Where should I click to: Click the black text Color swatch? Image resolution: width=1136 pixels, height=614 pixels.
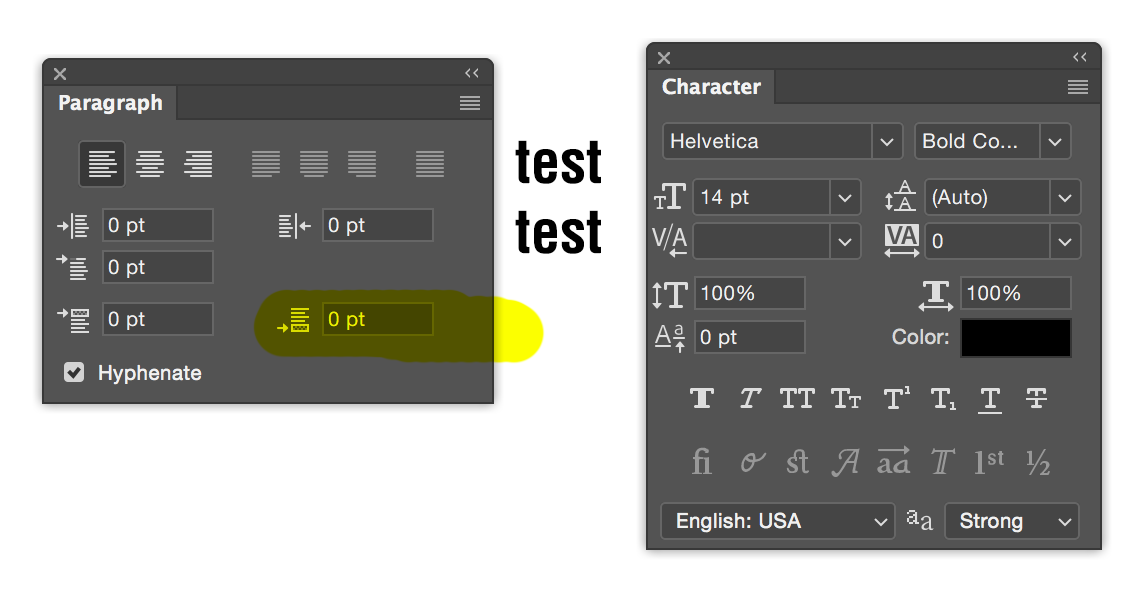(1015, 338)
